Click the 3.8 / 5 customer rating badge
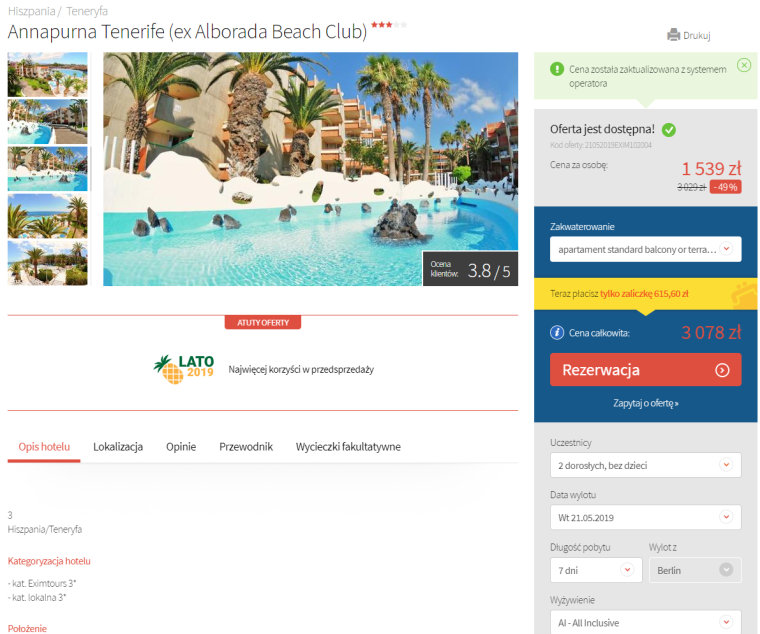 [x=470, y=269]
